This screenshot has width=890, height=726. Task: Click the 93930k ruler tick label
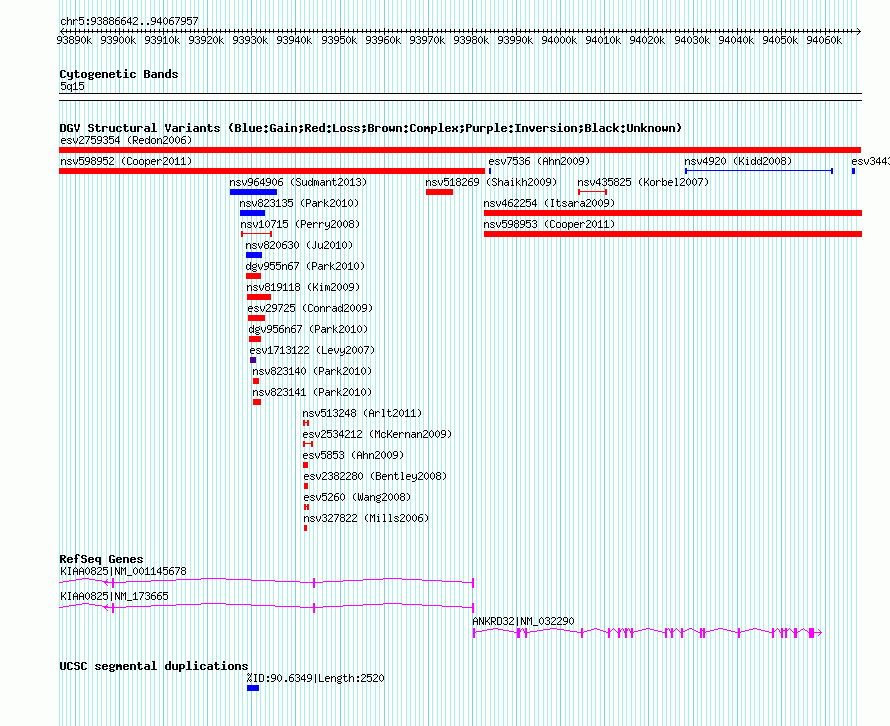[x=250, y=40]
